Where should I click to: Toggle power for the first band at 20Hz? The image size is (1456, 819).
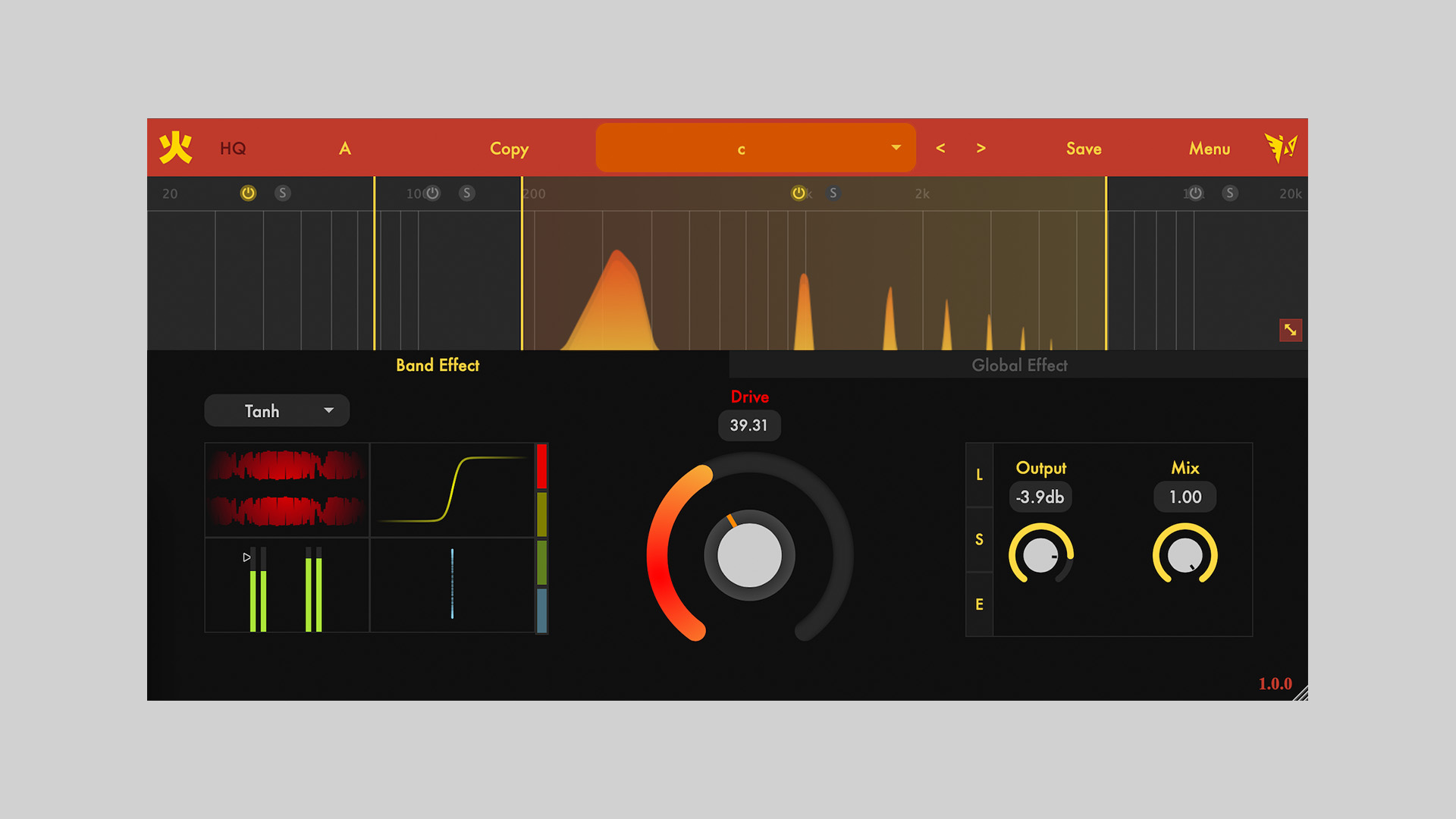[x=248, y=193]
